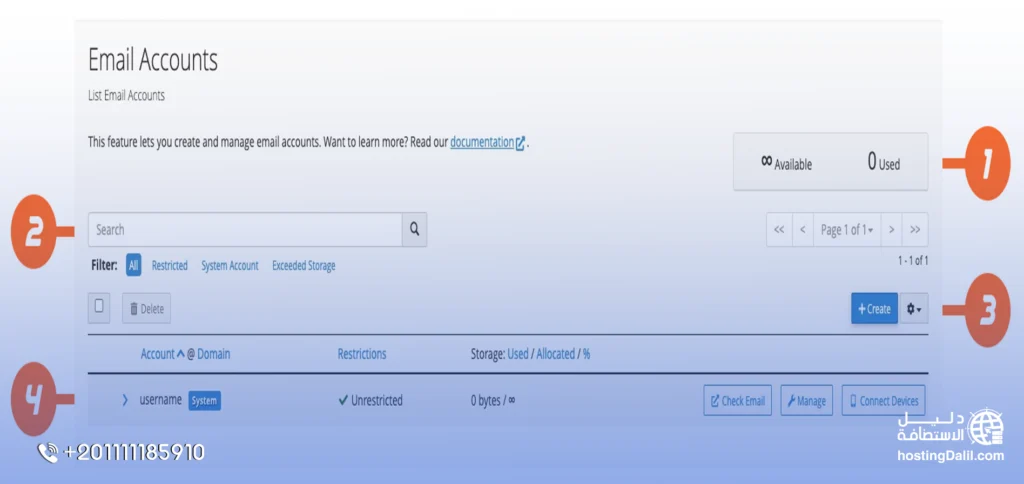Expand the username account row chevron
The width and height of the screenshot is (1024, 484).
point(125,400)
